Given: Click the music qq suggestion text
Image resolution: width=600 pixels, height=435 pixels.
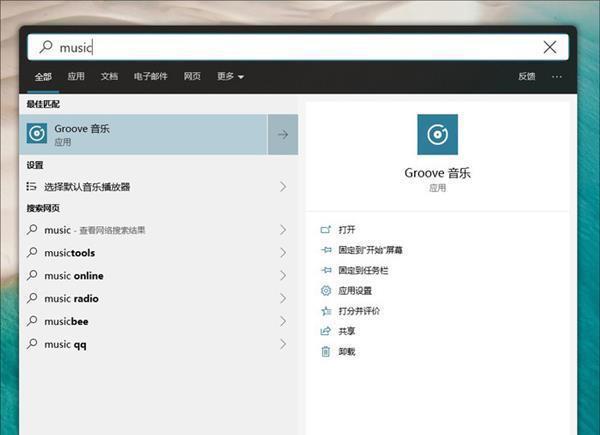Looking at the screenshot, I should 65,344.
